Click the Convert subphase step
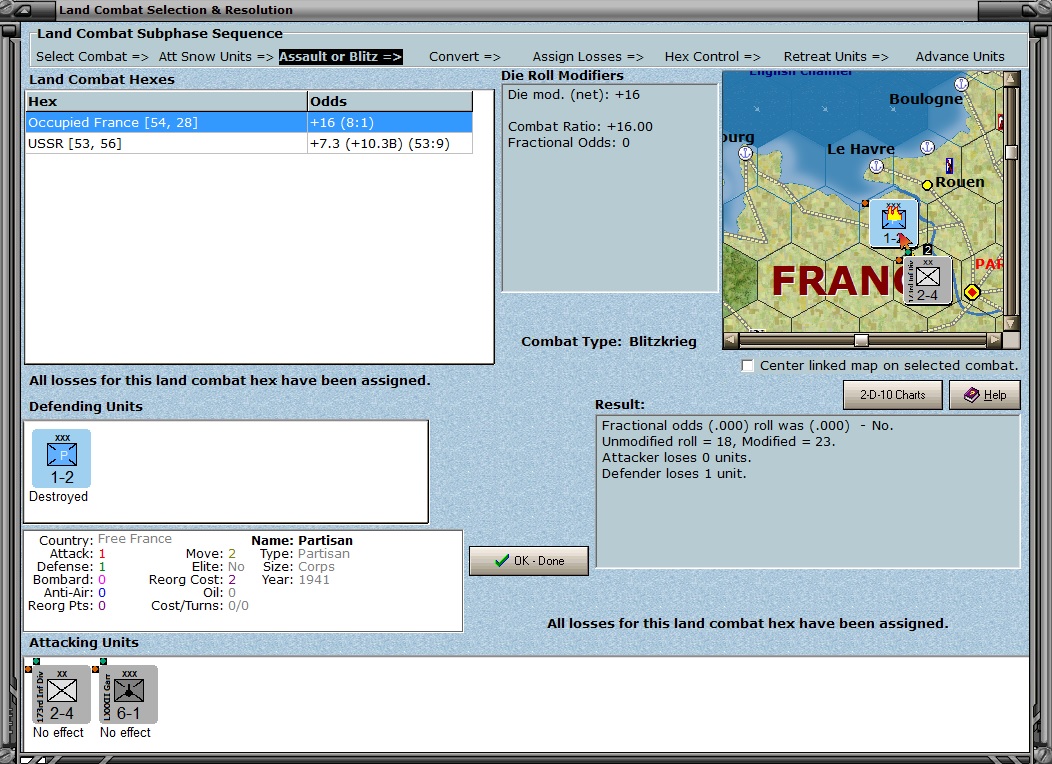 tap(465, 56)
